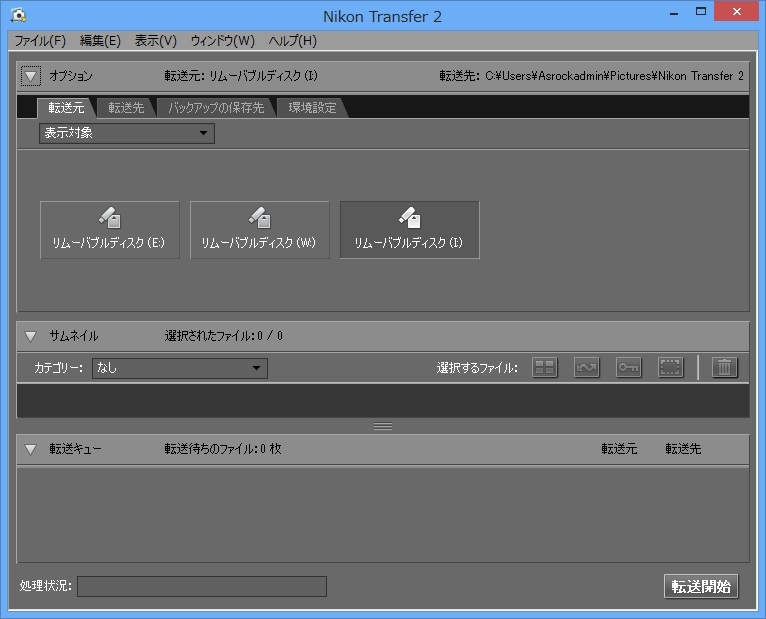
Task: Click the 転送先 column header in queue
Action: pos(683,448)
